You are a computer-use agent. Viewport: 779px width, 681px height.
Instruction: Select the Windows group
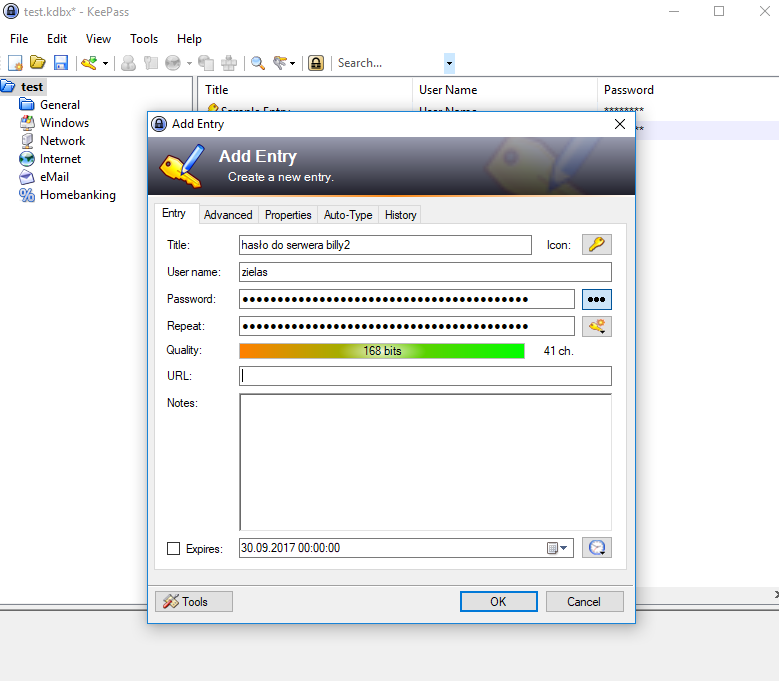pyautogui.click(x=65, y=123)
